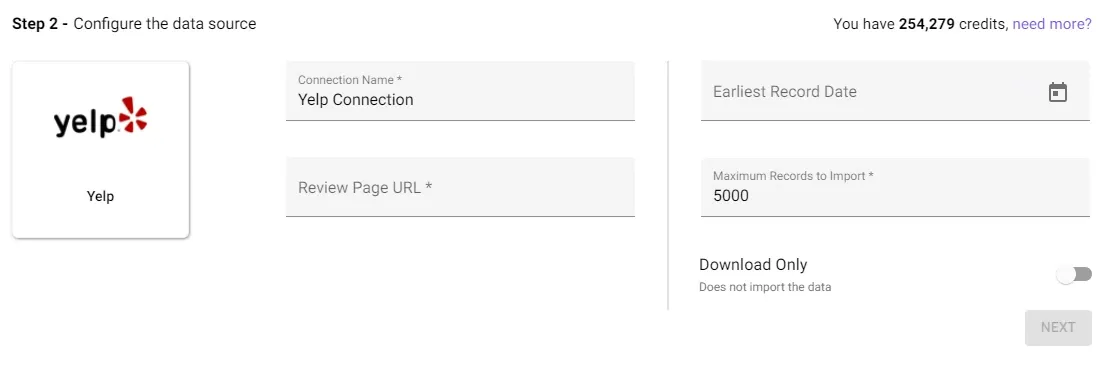This screenshot has height=371, width=1112.
Task: Click 'Does not import the data' description
Action: pos(765,287)
